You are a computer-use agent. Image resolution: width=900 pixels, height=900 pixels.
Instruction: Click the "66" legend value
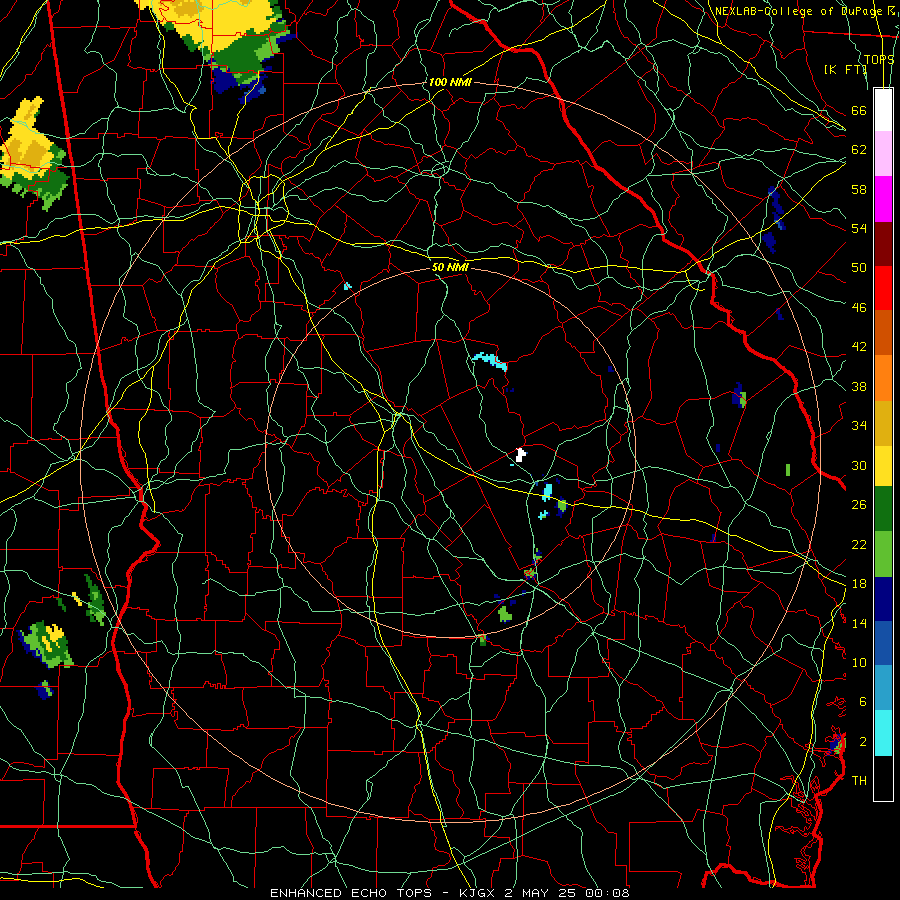tap(859, 110)
